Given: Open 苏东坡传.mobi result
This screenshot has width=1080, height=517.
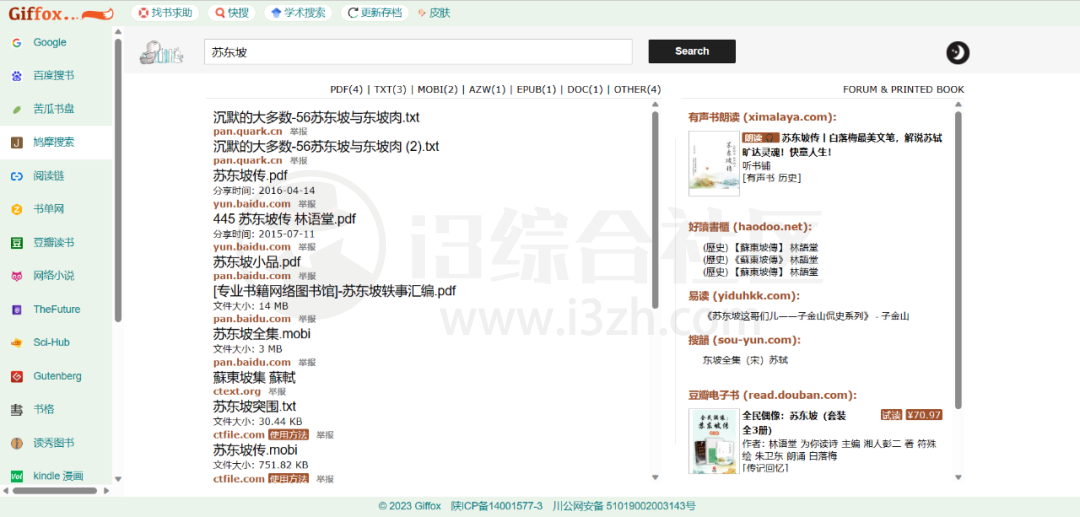Looking at the screenshot, I should [255, 450].
